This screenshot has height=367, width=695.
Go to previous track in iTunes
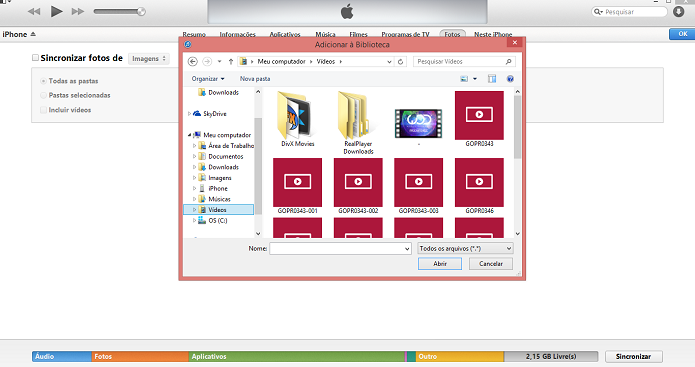[x=34, y=12]
